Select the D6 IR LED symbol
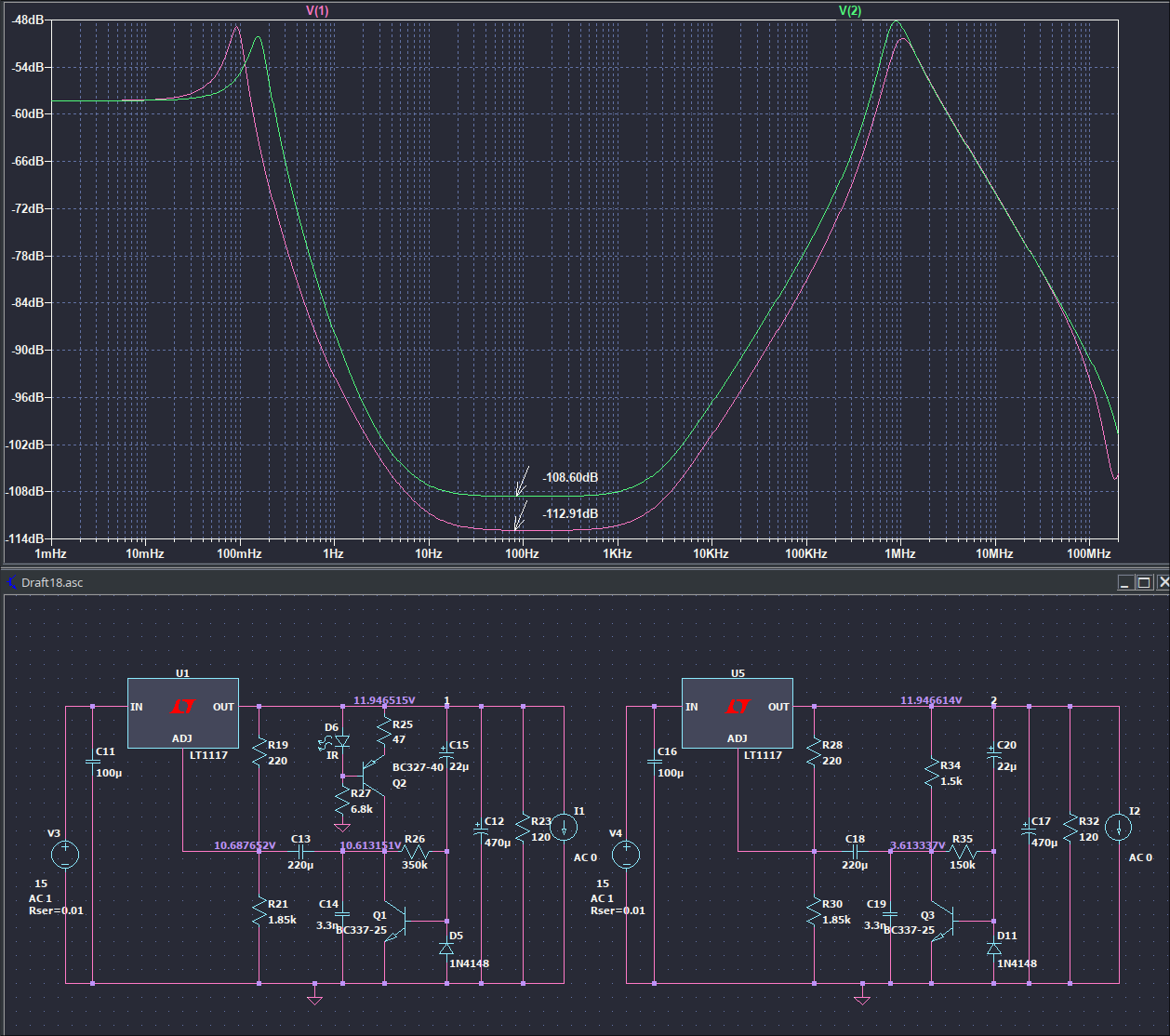The width and height of the screenshot is (1170, 1036). tap(340, 742)
